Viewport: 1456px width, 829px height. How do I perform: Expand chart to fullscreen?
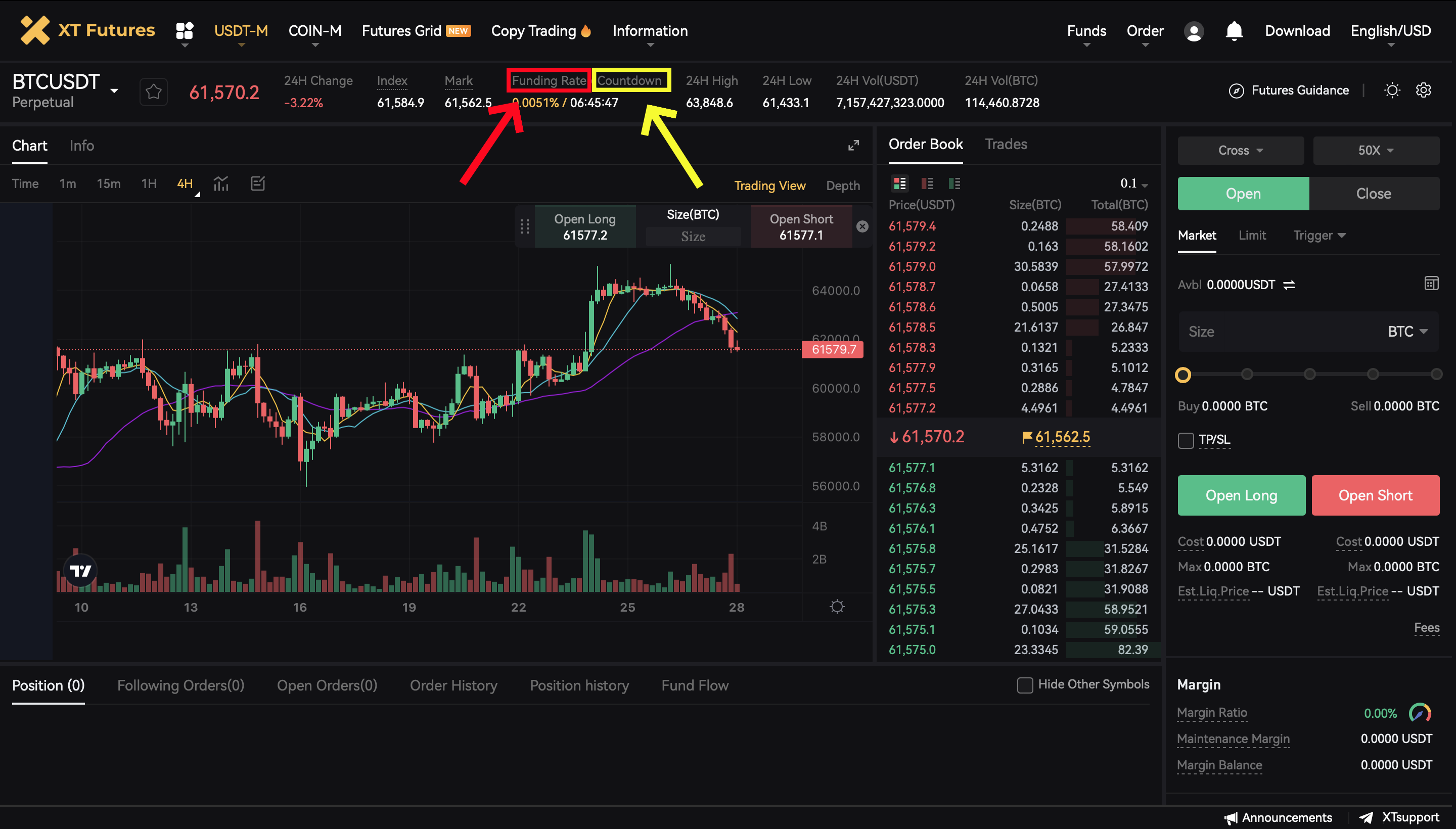pos(853,146)
